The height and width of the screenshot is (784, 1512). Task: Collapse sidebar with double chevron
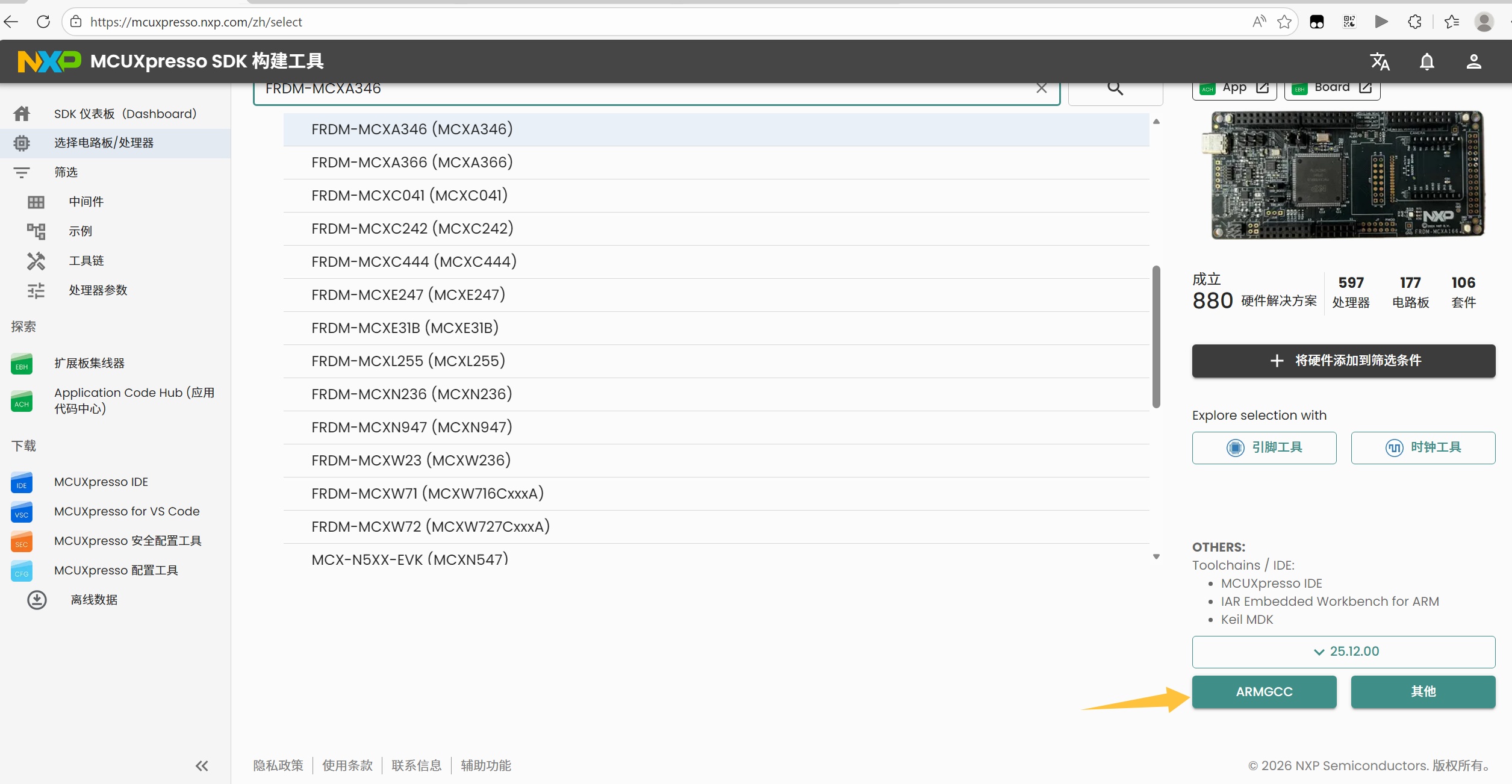202,766
